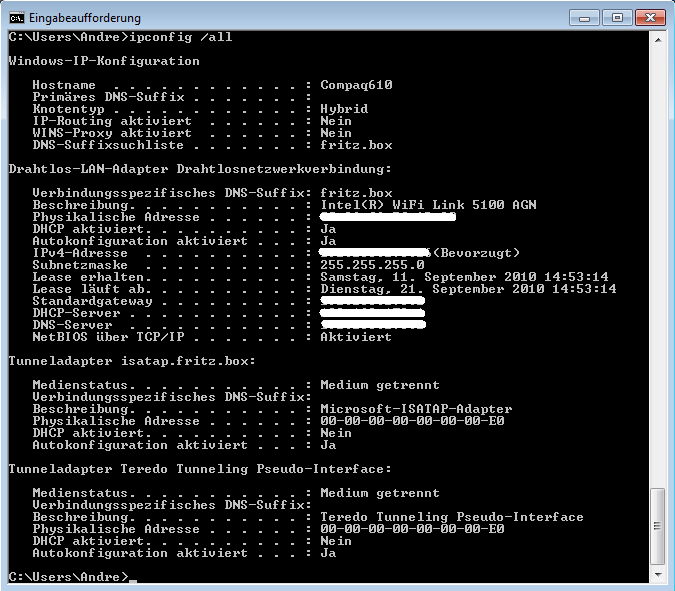Open the Eingabeaufforderung system menu icon
Viewport: 675px width, 591px height.
[x=16, y=17]
